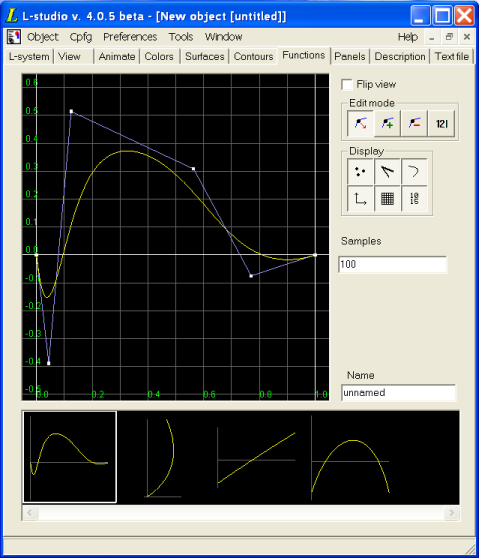The width and height of the screenshot is (479, 558).
Task: Maximize the L-studio window
Action: click(442, 16)
